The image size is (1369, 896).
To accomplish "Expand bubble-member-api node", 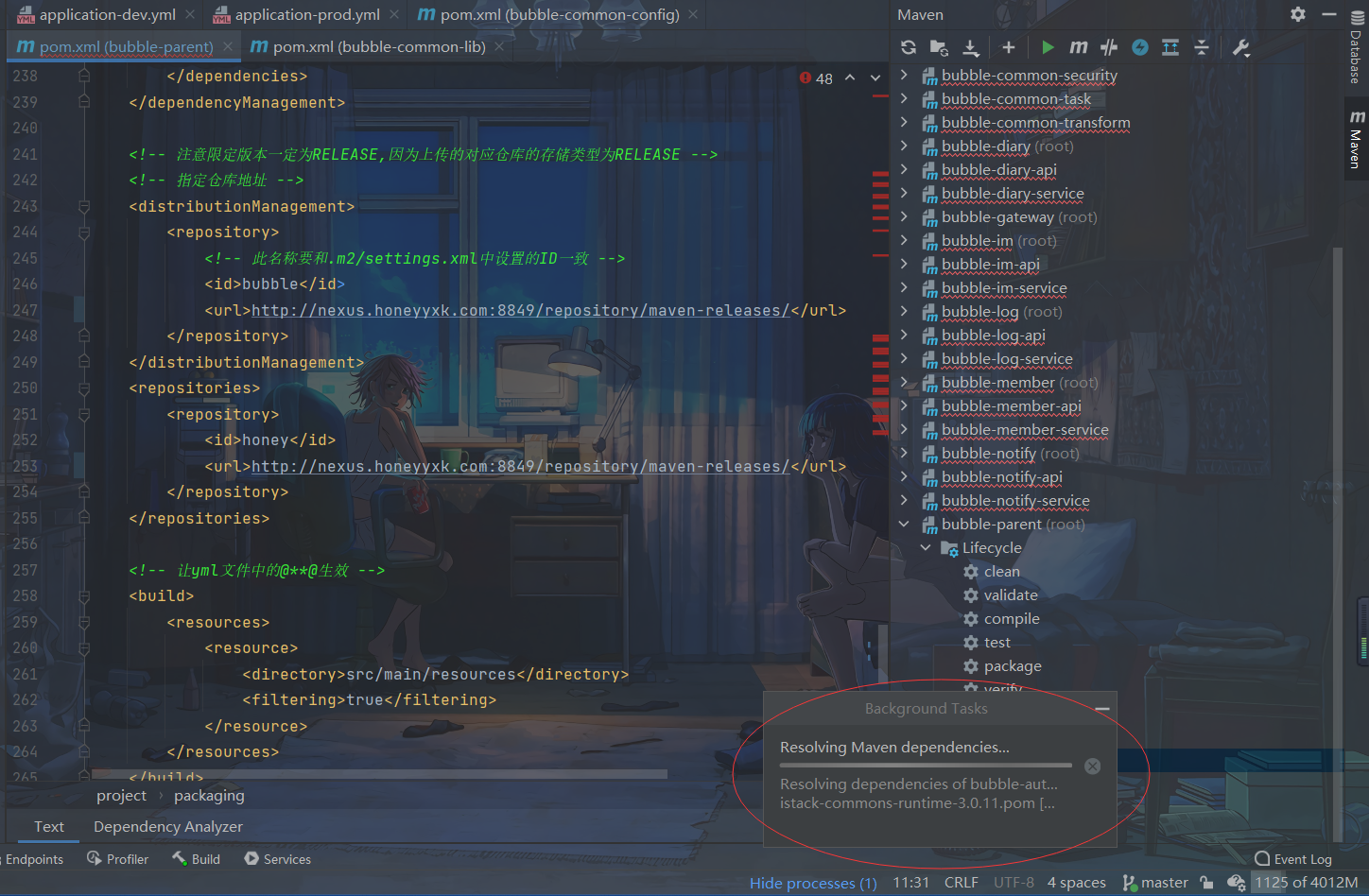I will pos(904,405).
